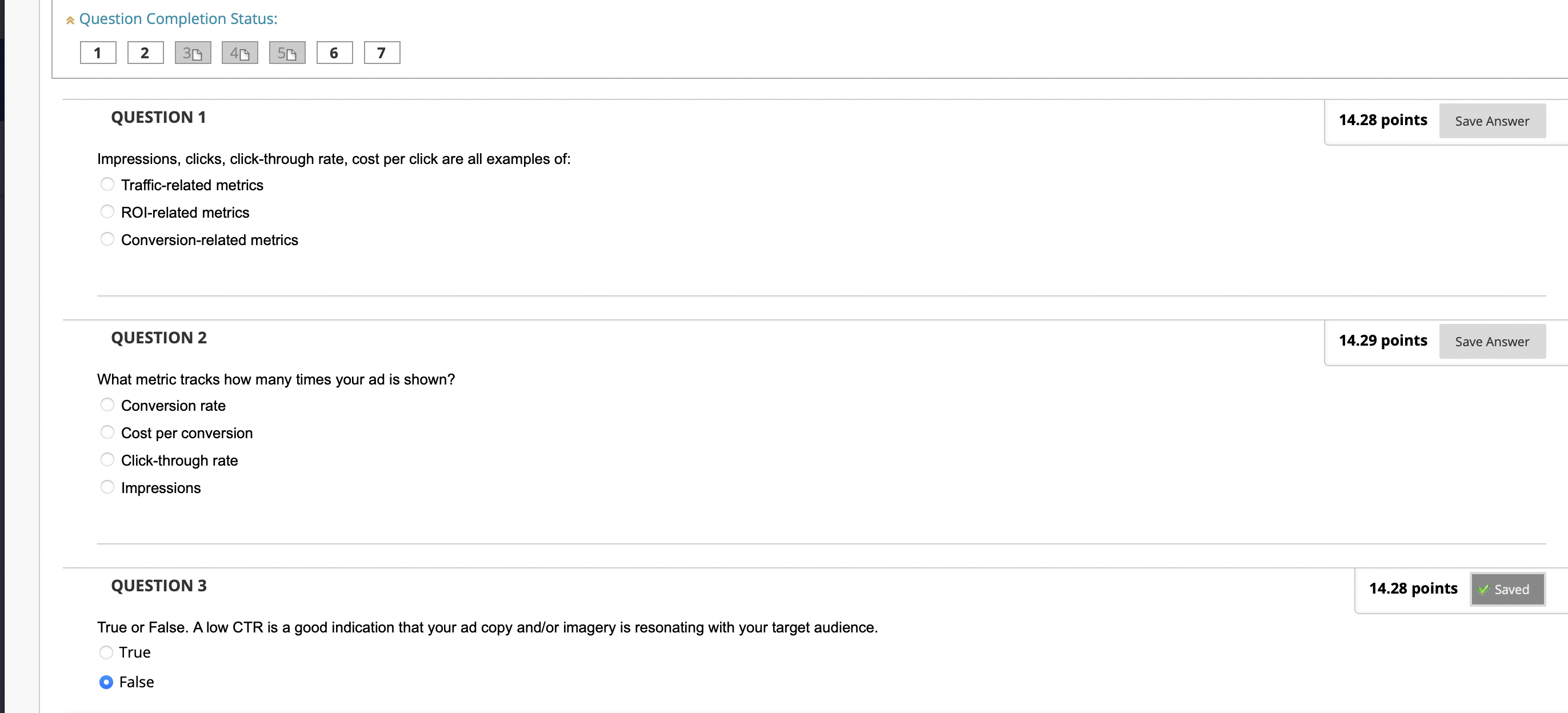1568x713 pixels.
Task: Choose Cost per conversion for Question 2
Action: [107, 431]
